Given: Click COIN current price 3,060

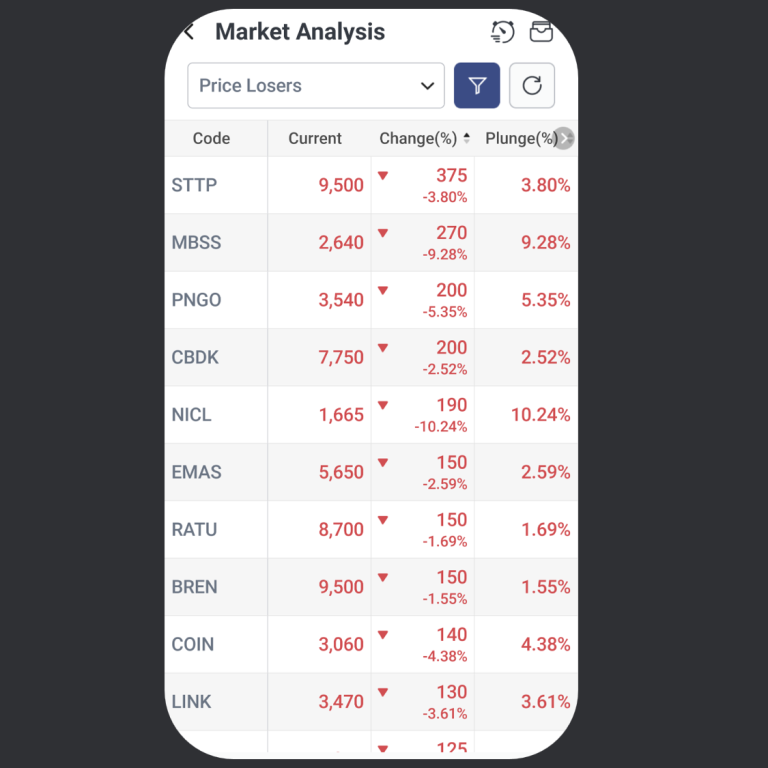Looking at the screenshot, I should tap(341, 645).
